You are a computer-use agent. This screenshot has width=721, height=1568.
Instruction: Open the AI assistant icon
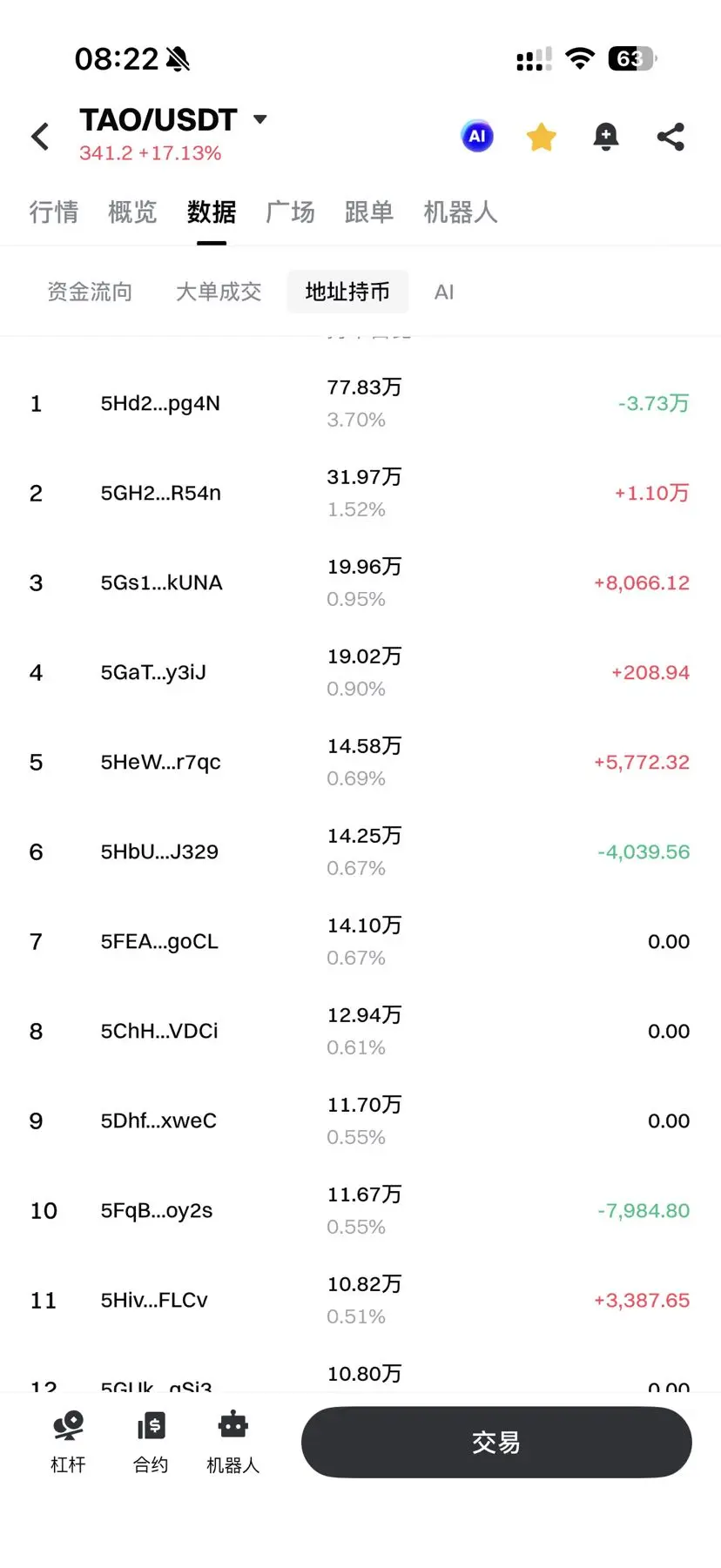tap(477, 136)
